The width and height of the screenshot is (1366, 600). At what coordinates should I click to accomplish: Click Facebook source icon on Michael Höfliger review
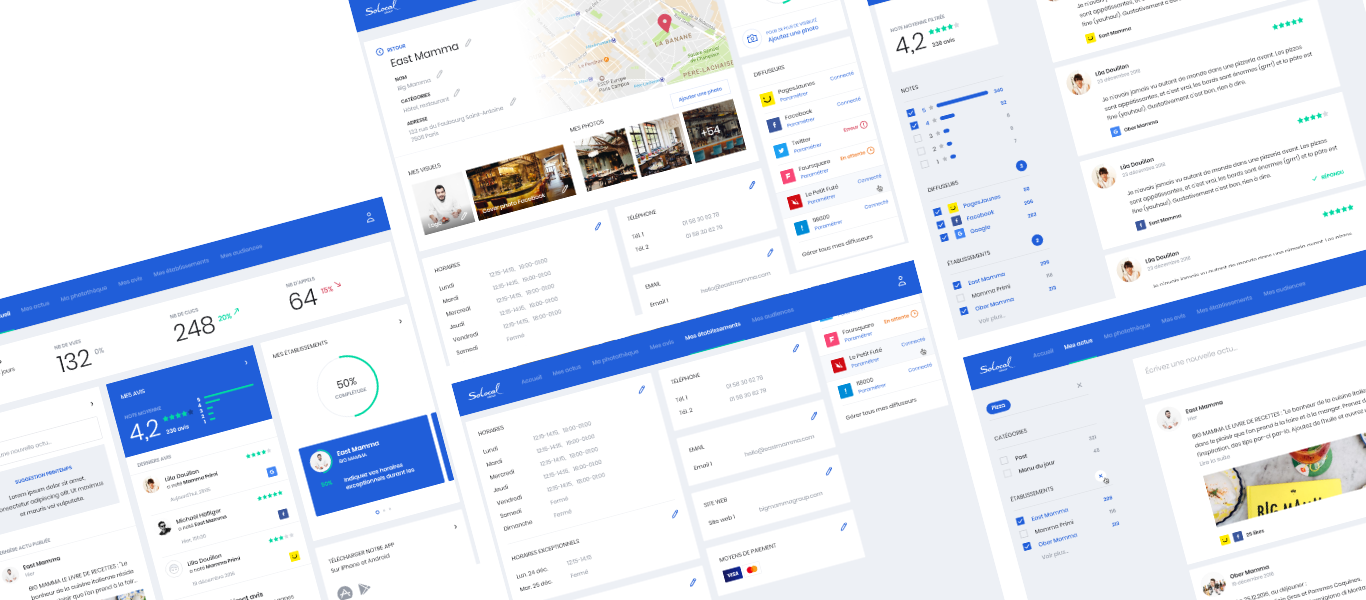pos(283,514)
